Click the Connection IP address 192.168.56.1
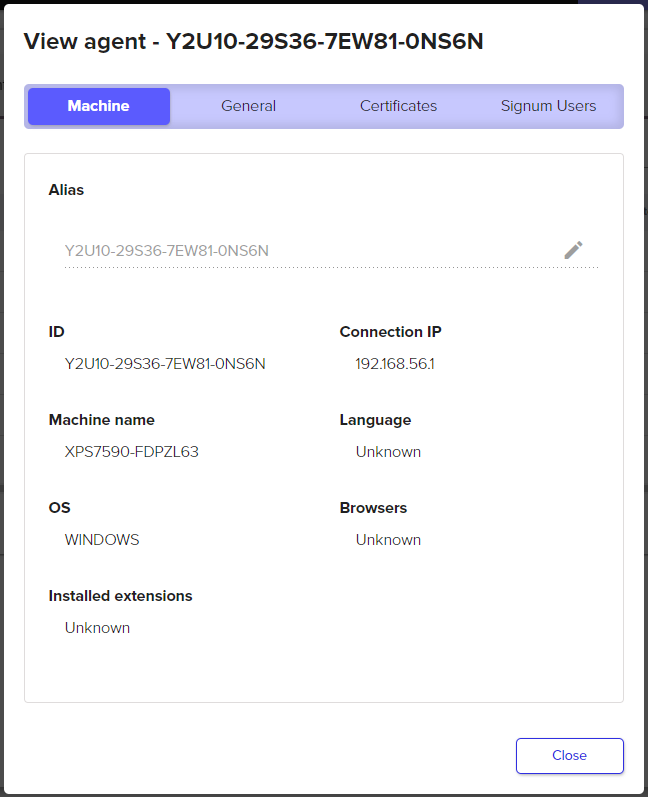Screen dimensions: 648x797 click(395, 363)
